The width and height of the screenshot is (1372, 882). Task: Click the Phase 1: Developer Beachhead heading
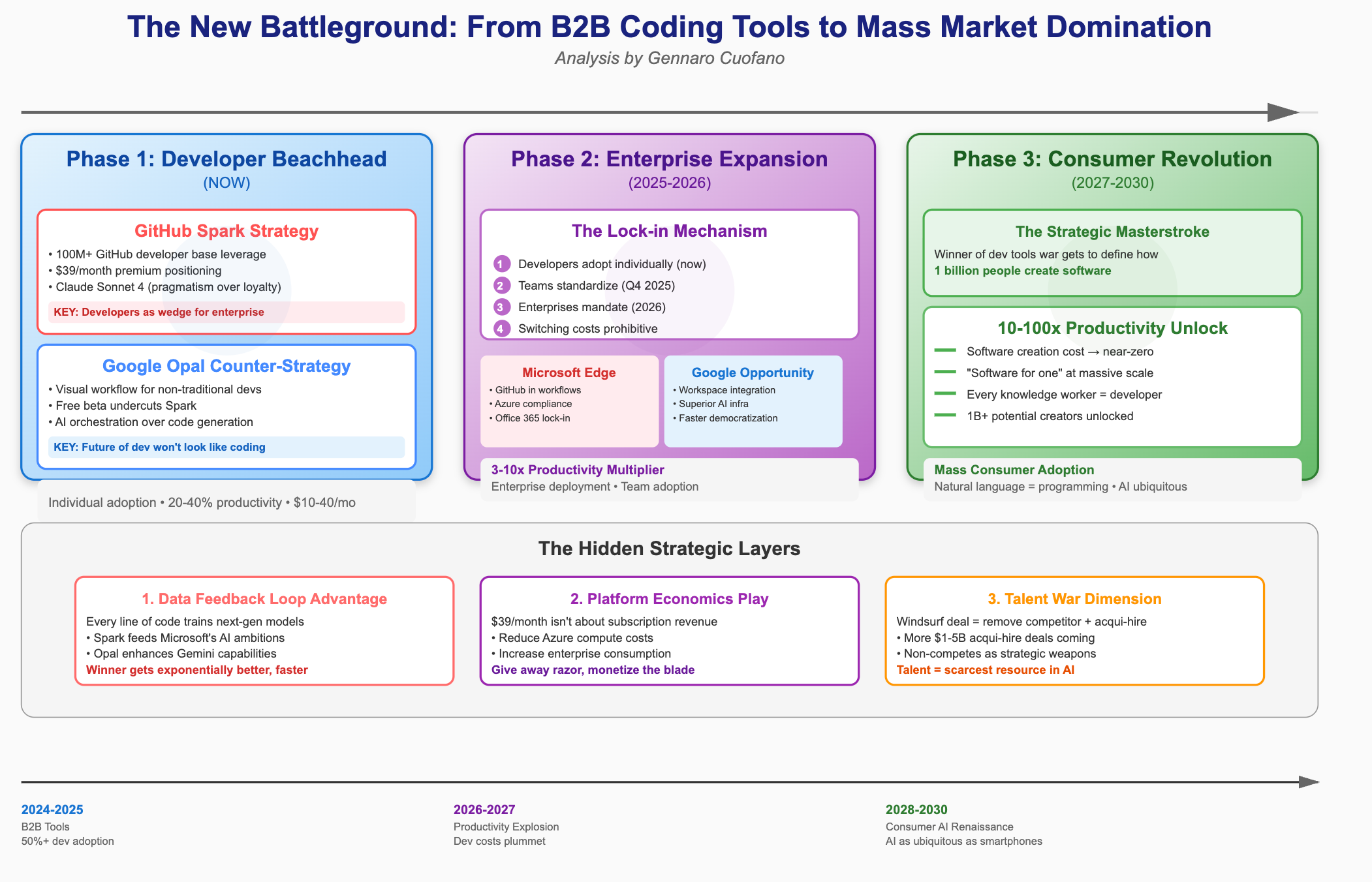[x=226, y=159]
